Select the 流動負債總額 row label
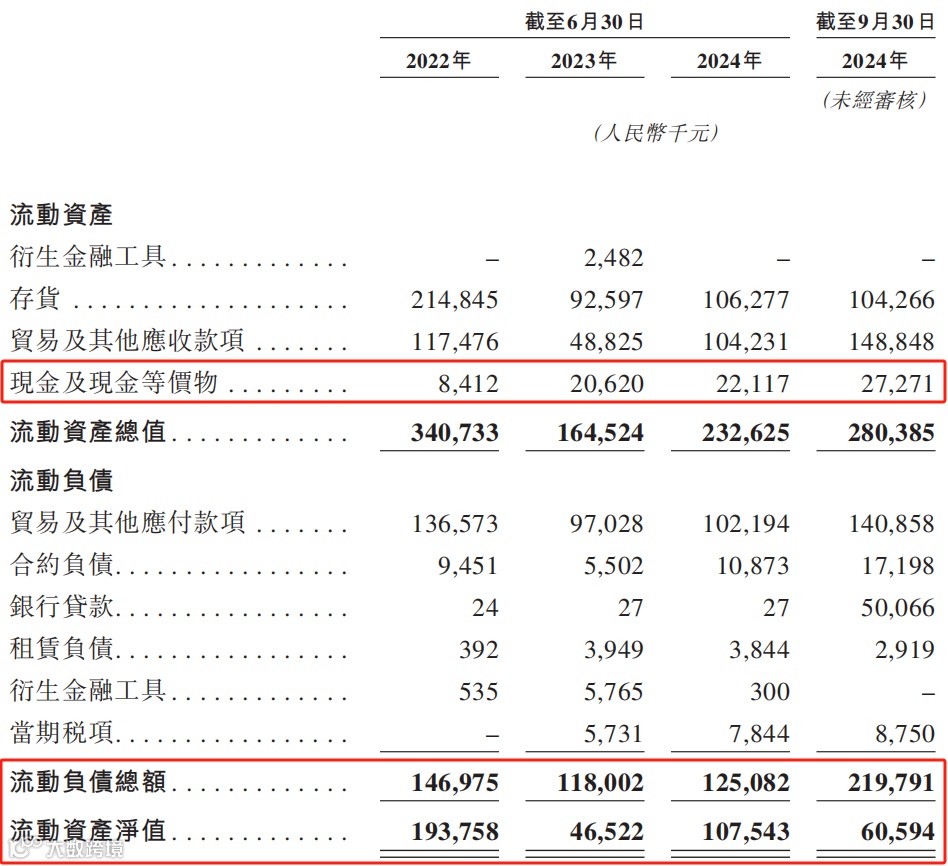Viewport: 948px width, 866px height. pyautogui.click(x=88, y=781)
